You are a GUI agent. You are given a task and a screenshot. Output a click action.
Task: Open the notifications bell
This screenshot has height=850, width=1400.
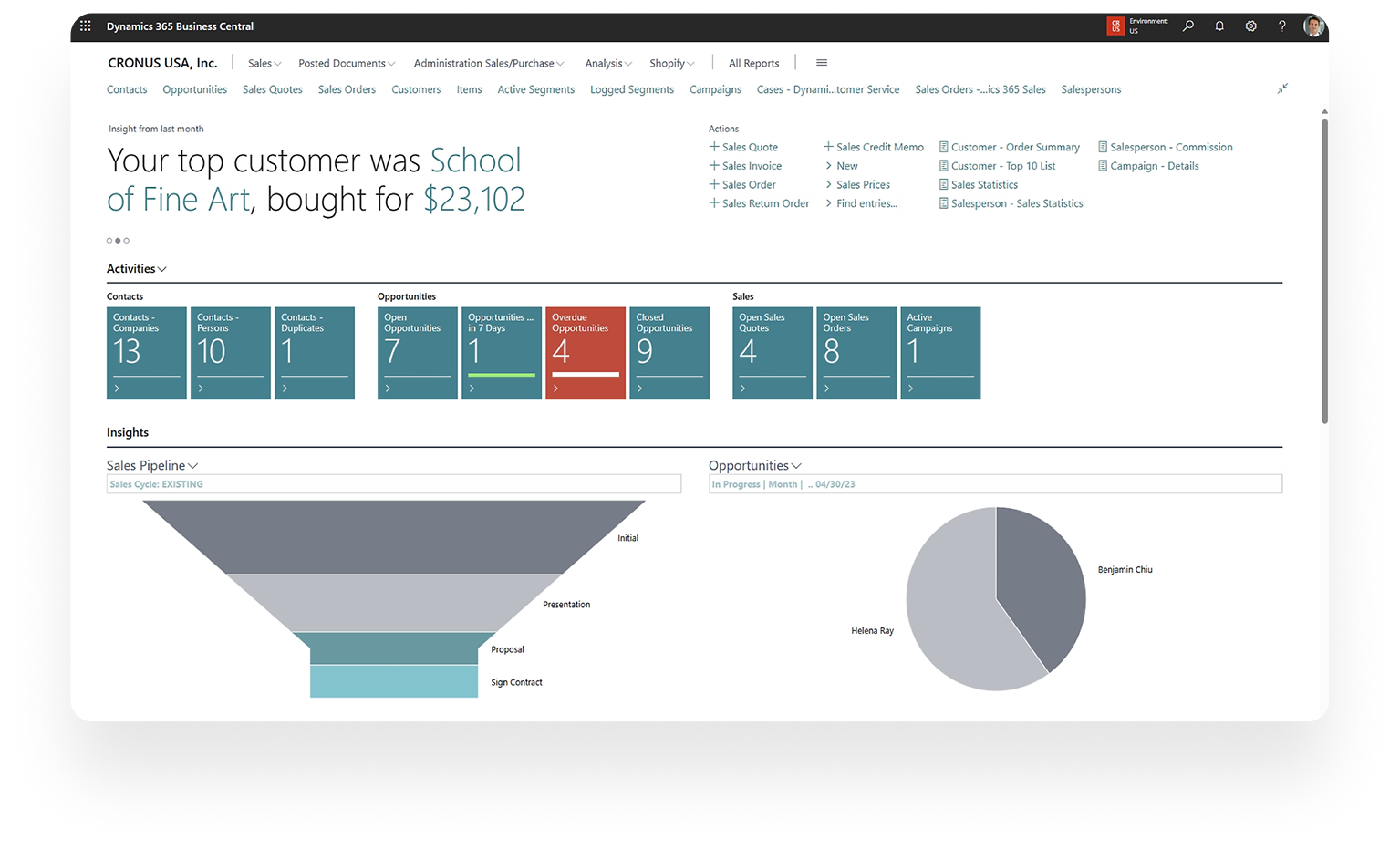[x=1219, y=26]
